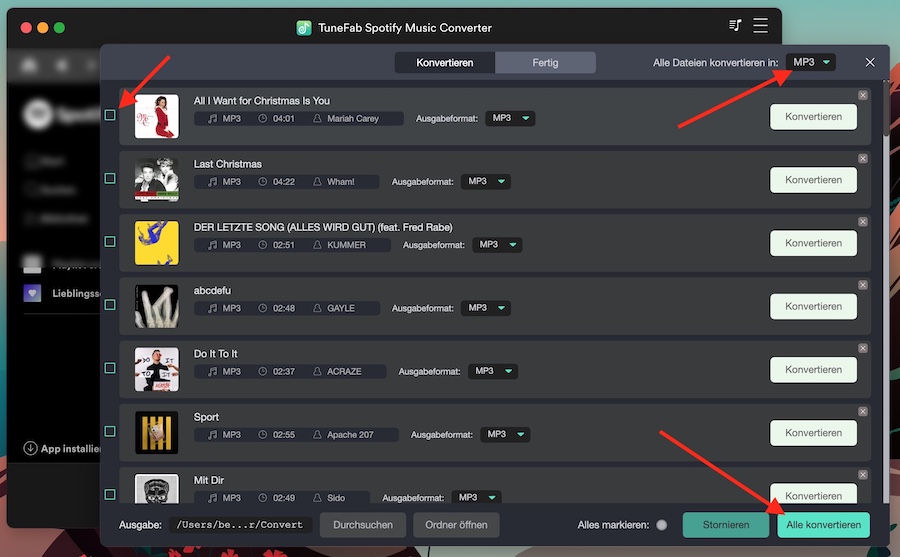This screenshot has height=557, width=900.
Task: Click the output path field /Users/be...r/Convert
Action: [240, 525]
